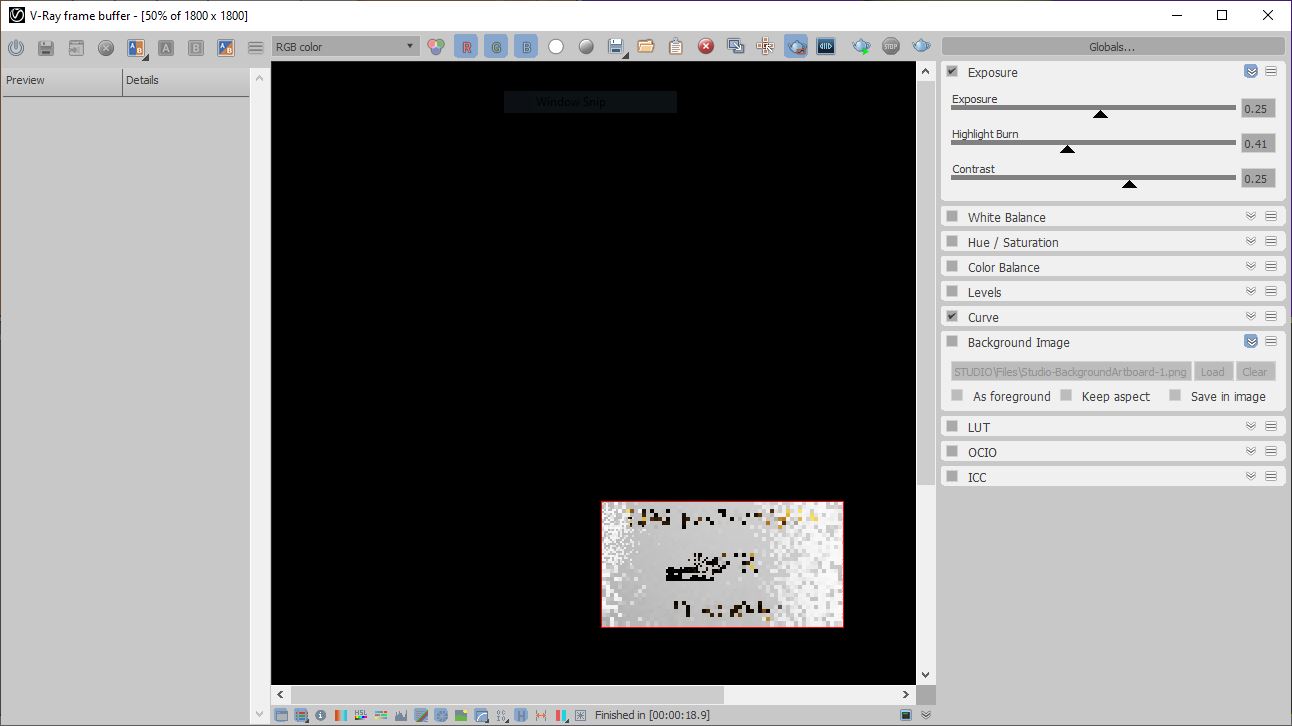Duplicate to host frame buffer icon
Image resolution: width=1292 pixels, height=726 pixels.
[x=736, y=46]
